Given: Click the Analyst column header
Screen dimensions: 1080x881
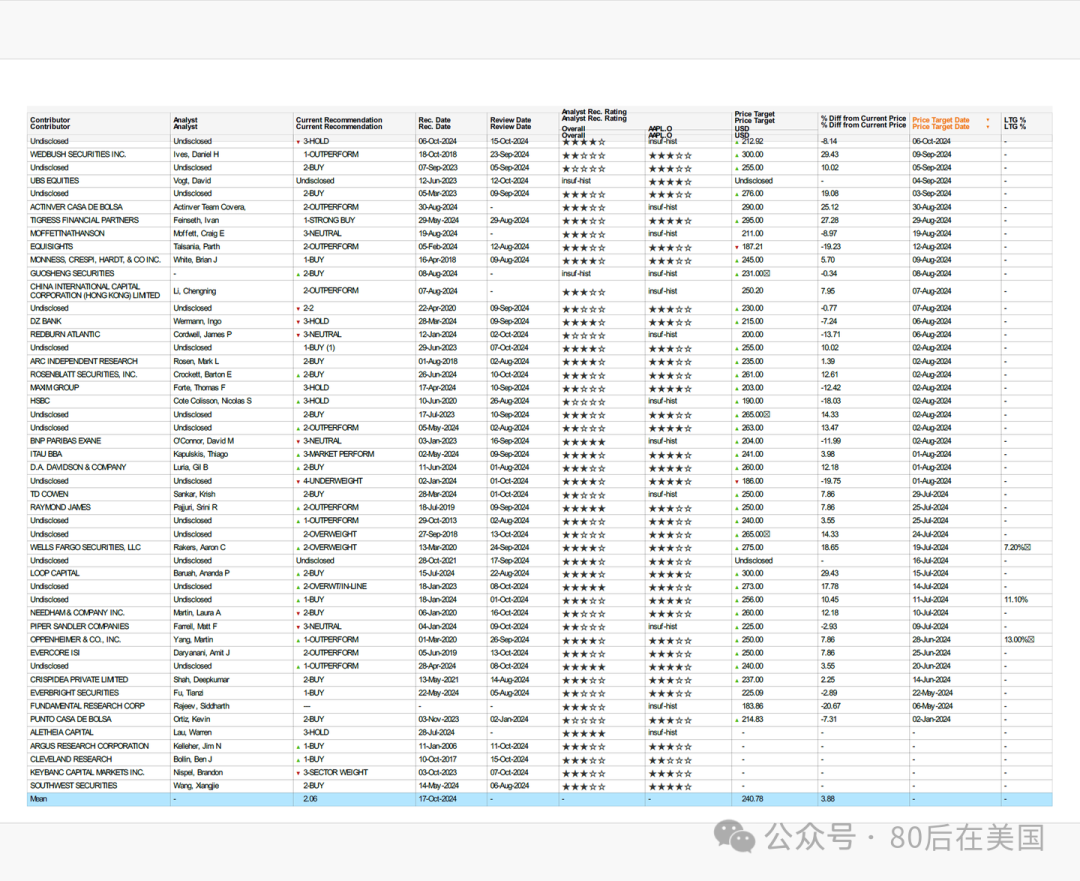Looking at the screenshot, I should (x=185, y=123).
